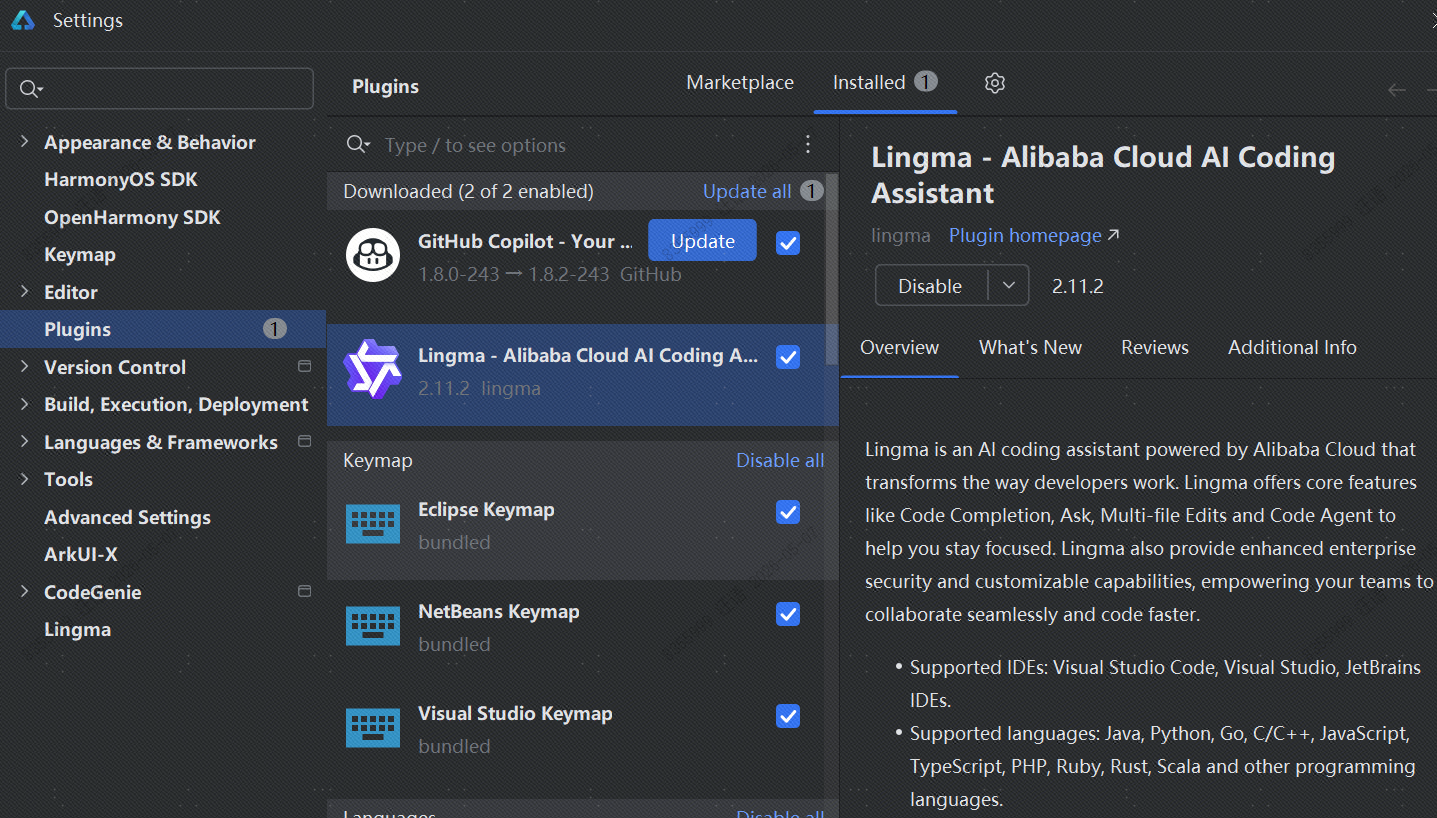Open the Disable button dropdown arrow
Screen dimensions: 1437x818
tap(1009, 286)
